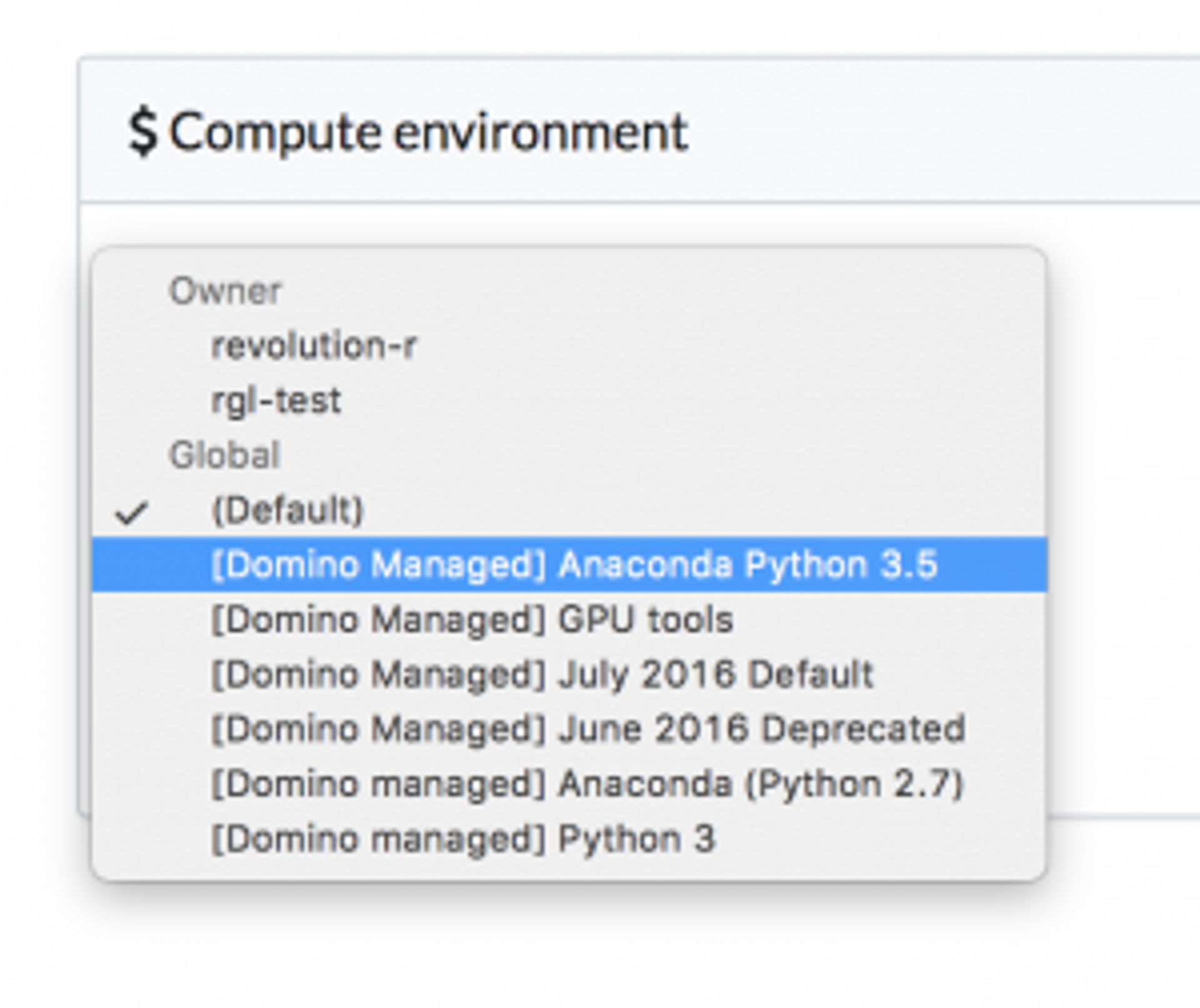Click the Owner group label
This screenshot has width=1200, height=1008.
[x=226, y=291]
